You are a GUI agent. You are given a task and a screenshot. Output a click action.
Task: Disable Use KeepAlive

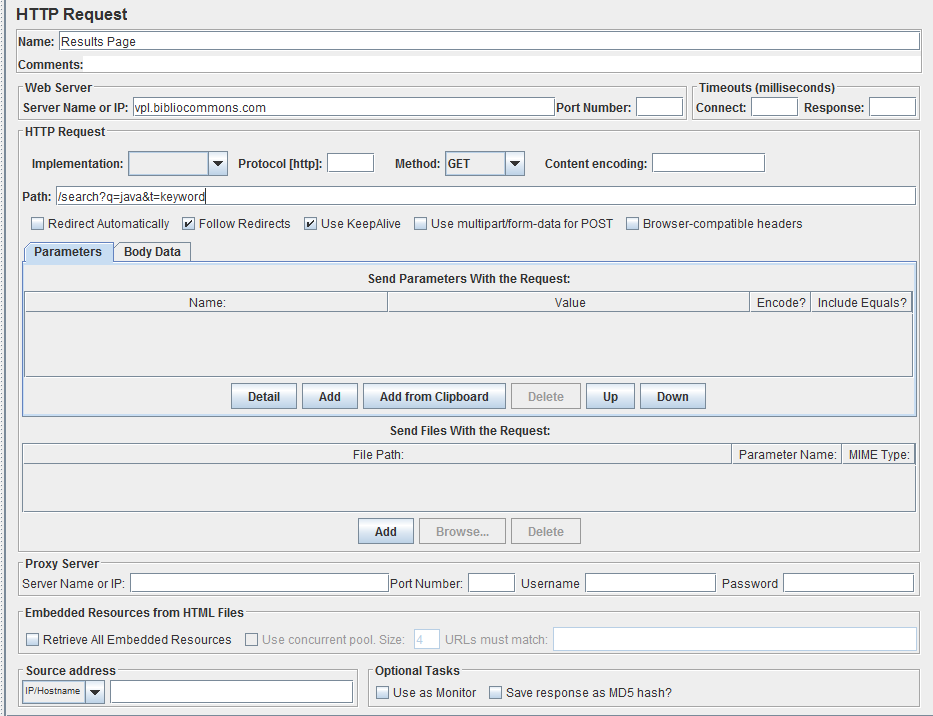pyautogui.click(x=310, y=223)
